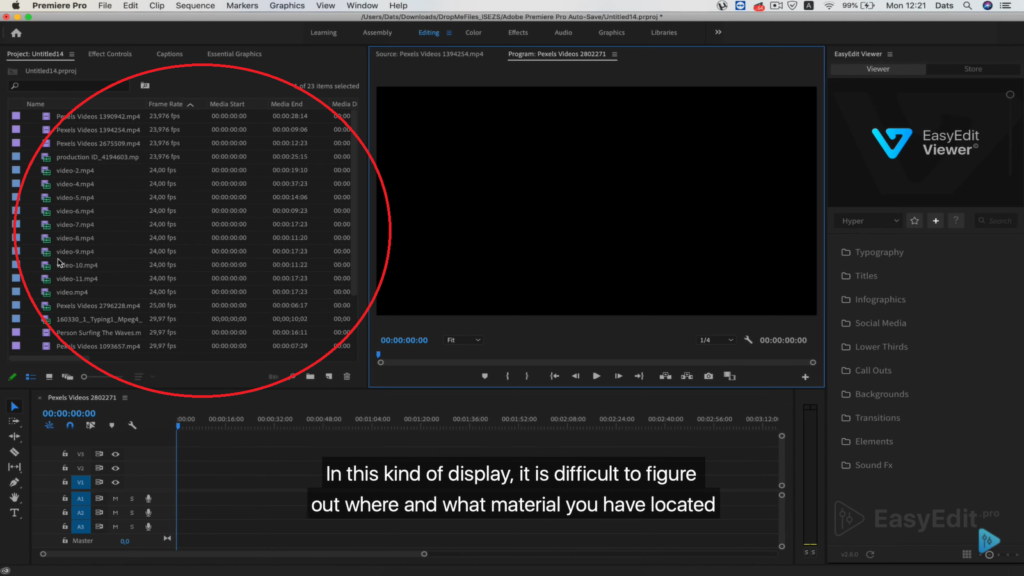
Task: Open the Hyper pack dropdown
Action: (869, 221)
